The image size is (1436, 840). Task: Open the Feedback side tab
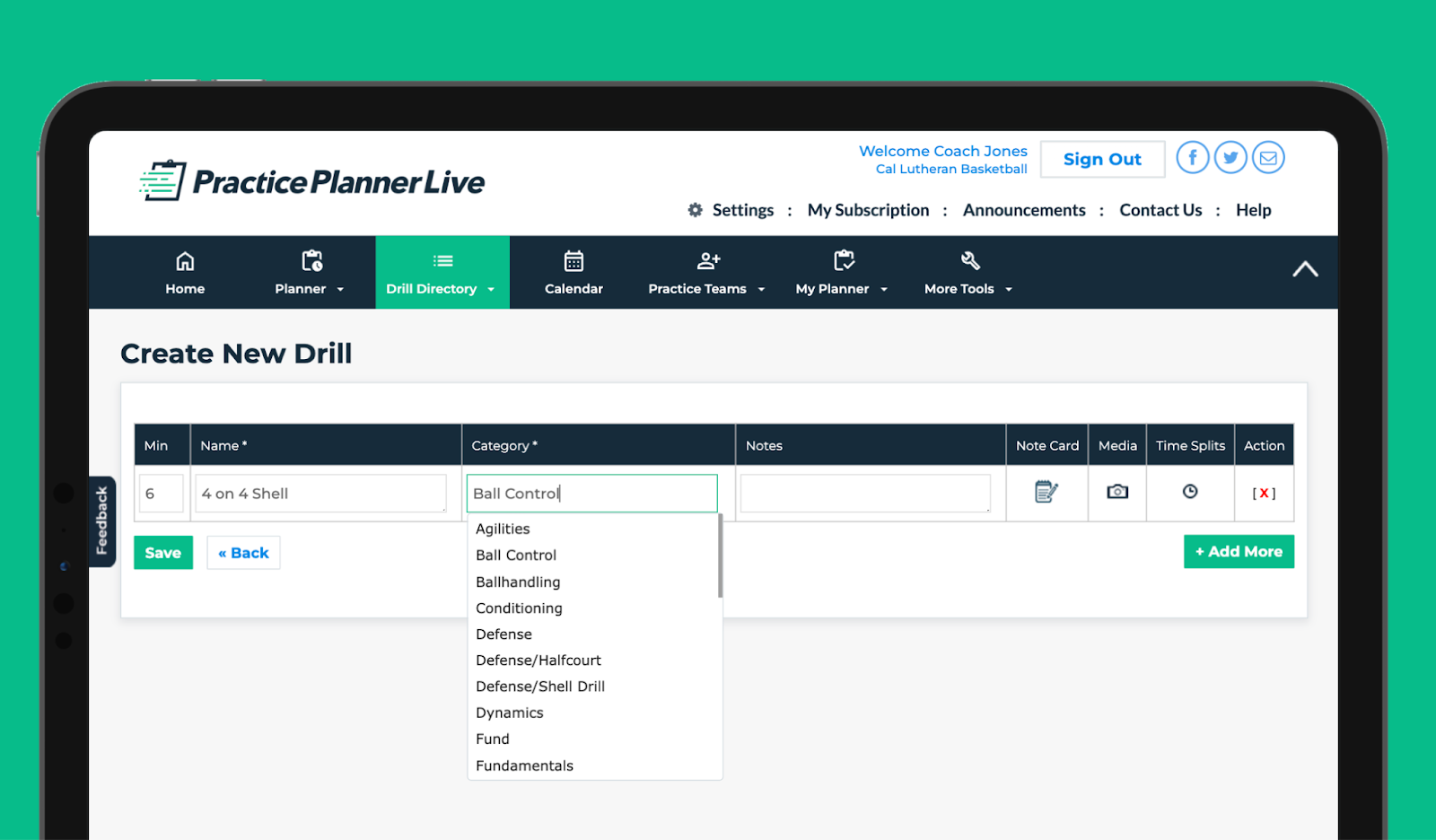point(101,521)
